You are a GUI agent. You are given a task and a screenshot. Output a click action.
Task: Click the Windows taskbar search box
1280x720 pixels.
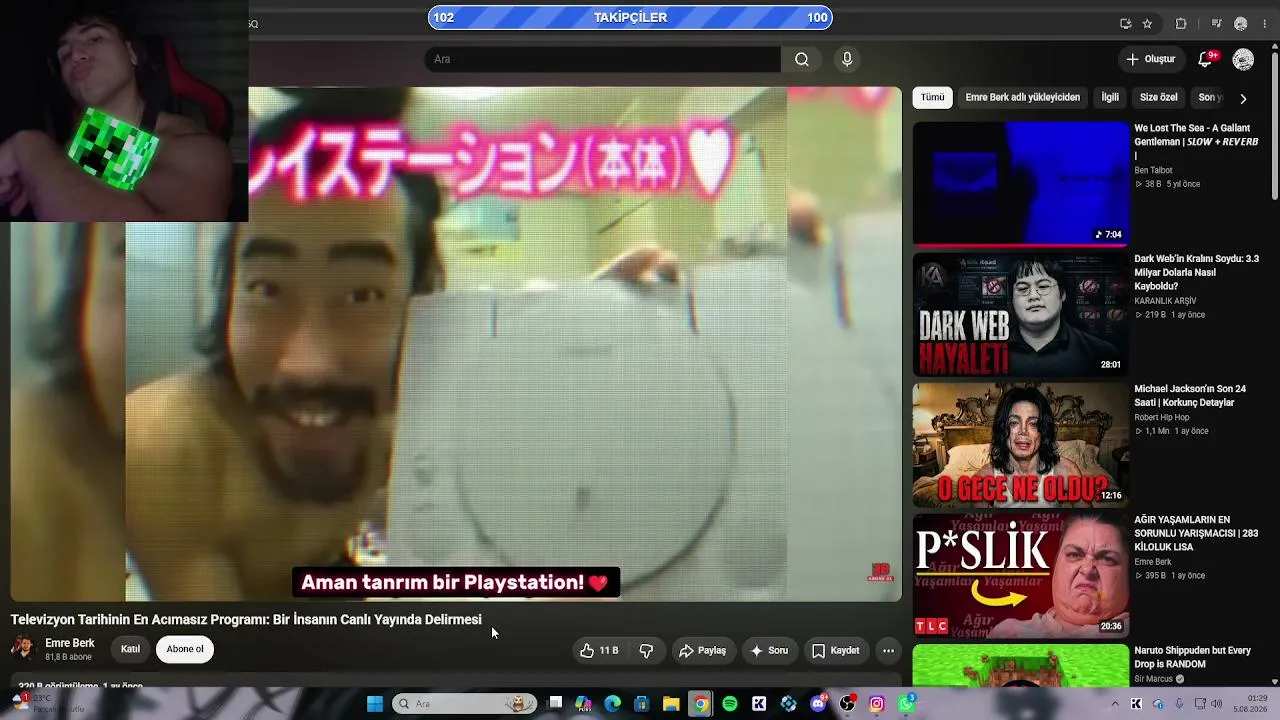point(464,704)
